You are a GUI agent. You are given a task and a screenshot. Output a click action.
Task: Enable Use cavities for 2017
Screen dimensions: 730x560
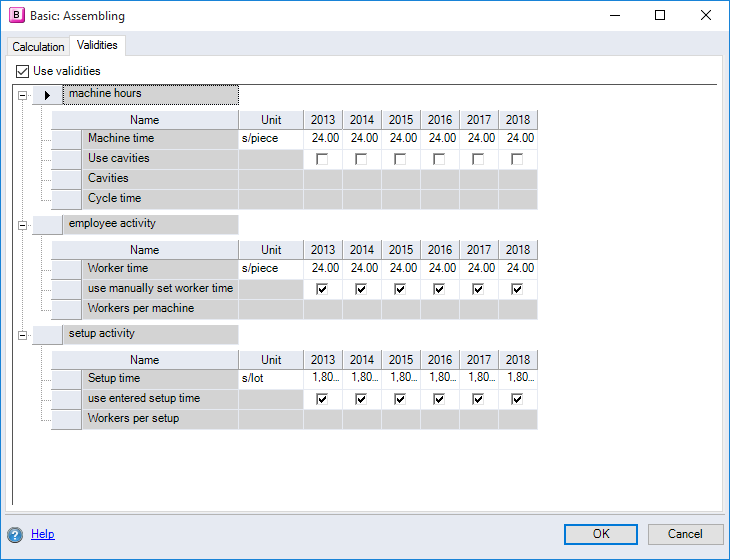478,159
